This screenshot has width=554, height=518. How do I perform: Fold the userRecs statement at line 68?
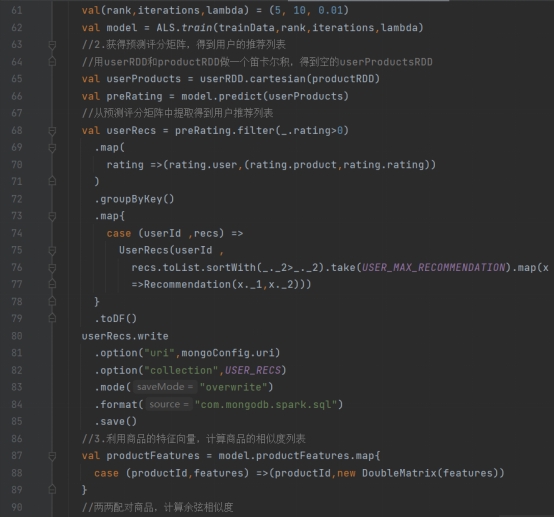tap(52, 131)
